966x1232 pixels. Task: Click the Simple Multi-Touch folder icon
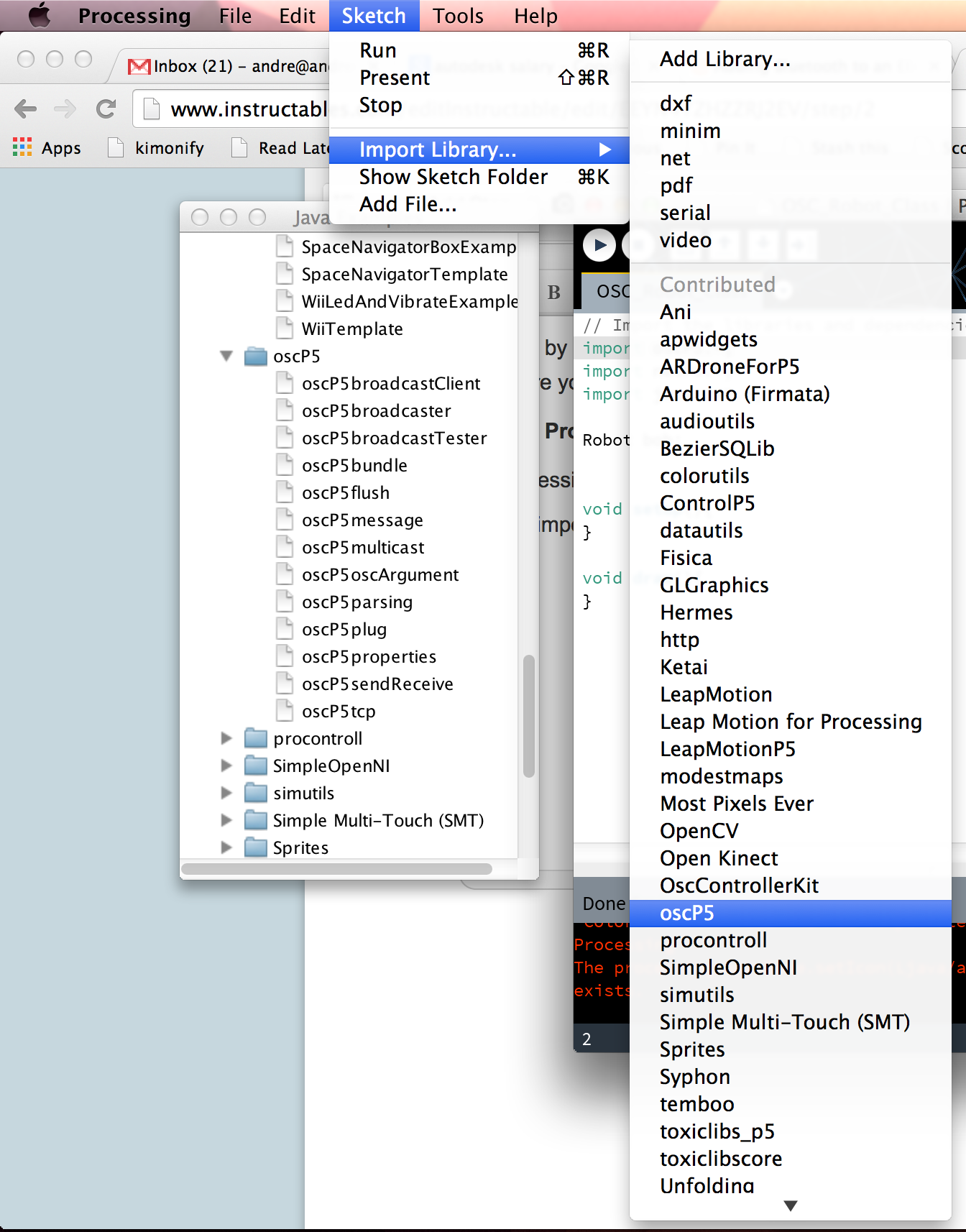tap(256, 820)
